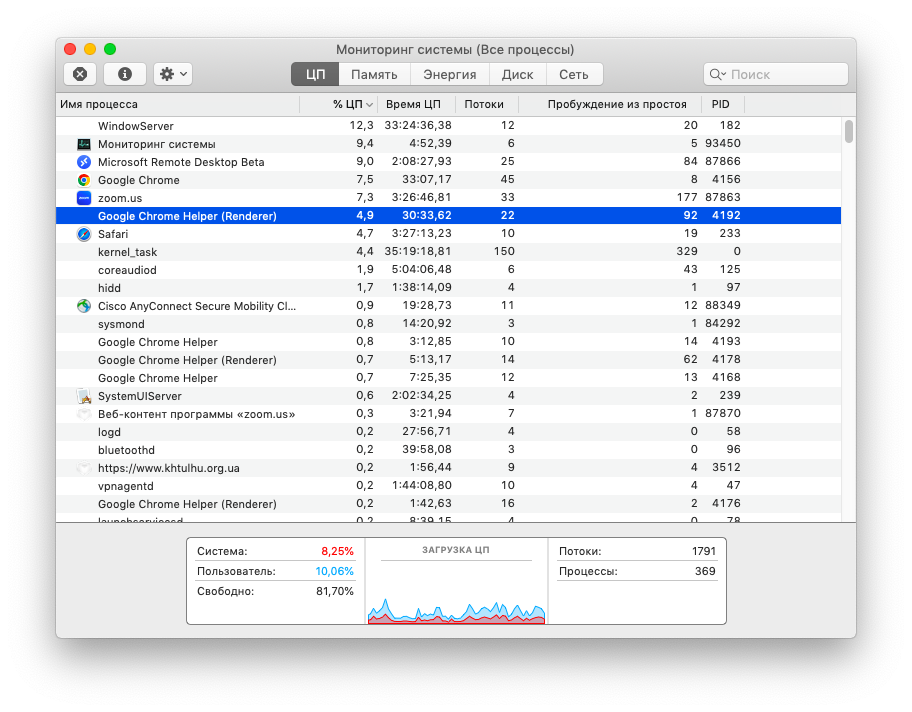The height and width of the screenshot is (712, 912).
Task: Click the highlighted Google Chrome Helper (Renderer) row
Action: tap(448, 216)
